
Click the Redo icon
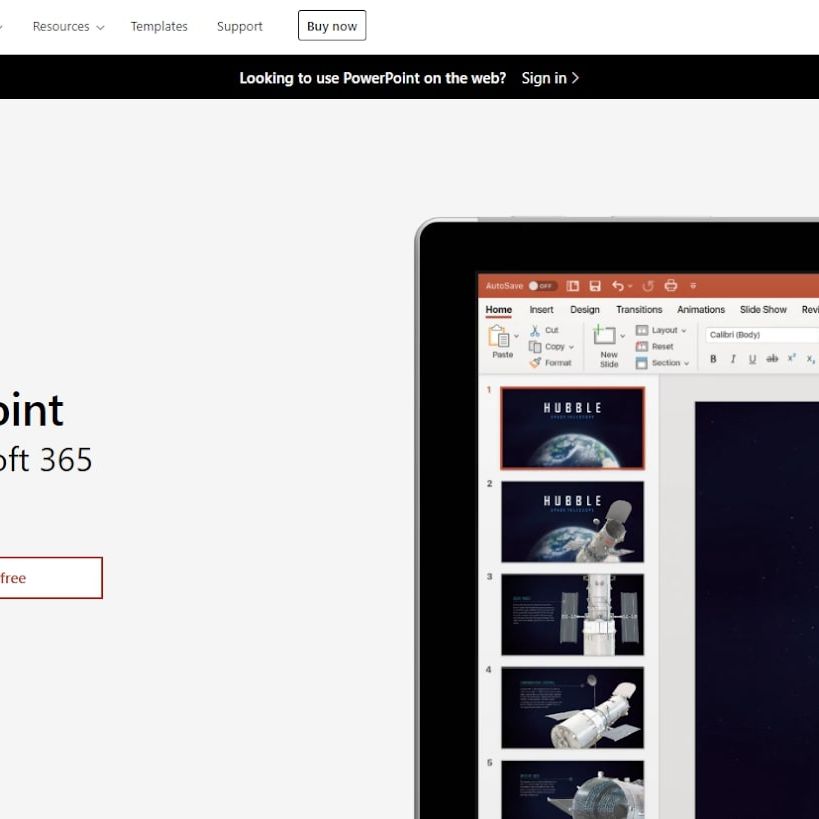648,286
